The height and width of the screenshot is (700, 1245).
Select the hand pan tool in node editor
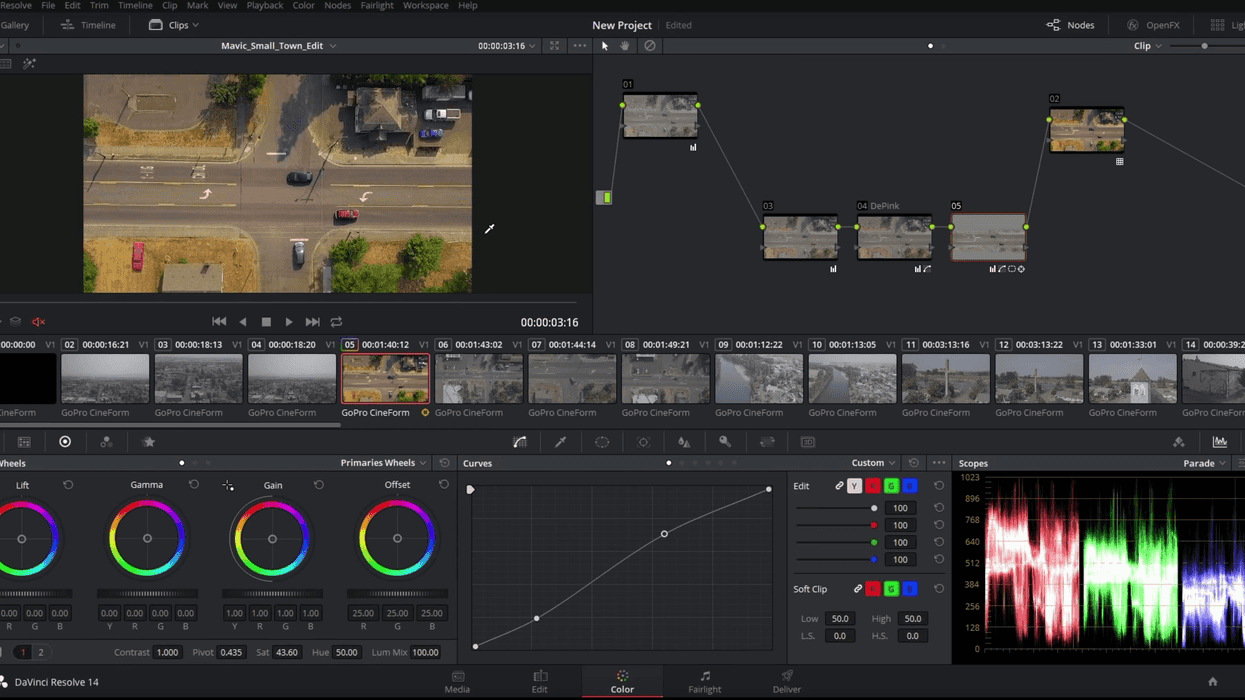pos(625,46)
